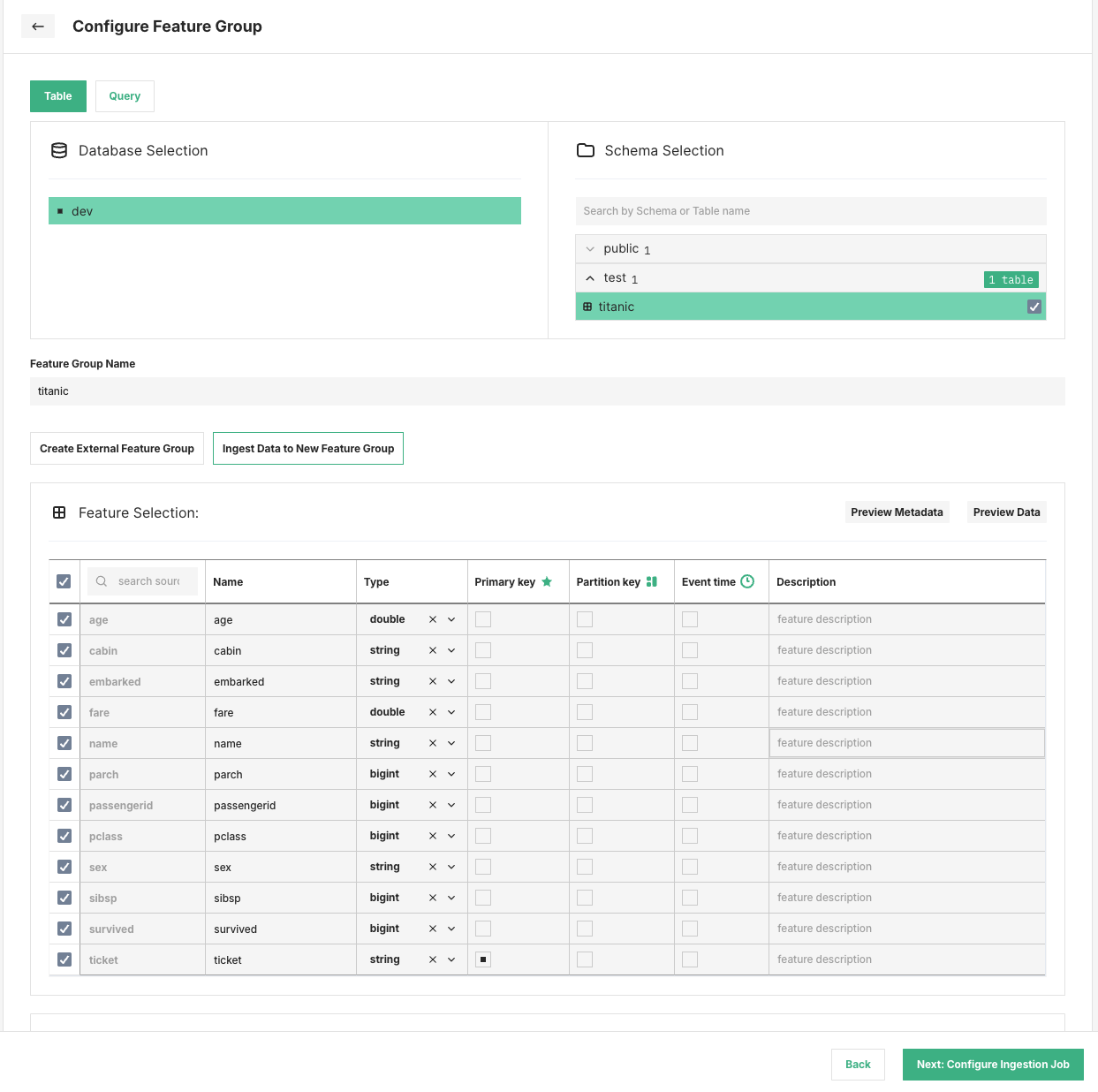Uncheck the selection checkbox for the cabin row
The height and width of the screenshot is (1092, 1098).
[63, 650]
